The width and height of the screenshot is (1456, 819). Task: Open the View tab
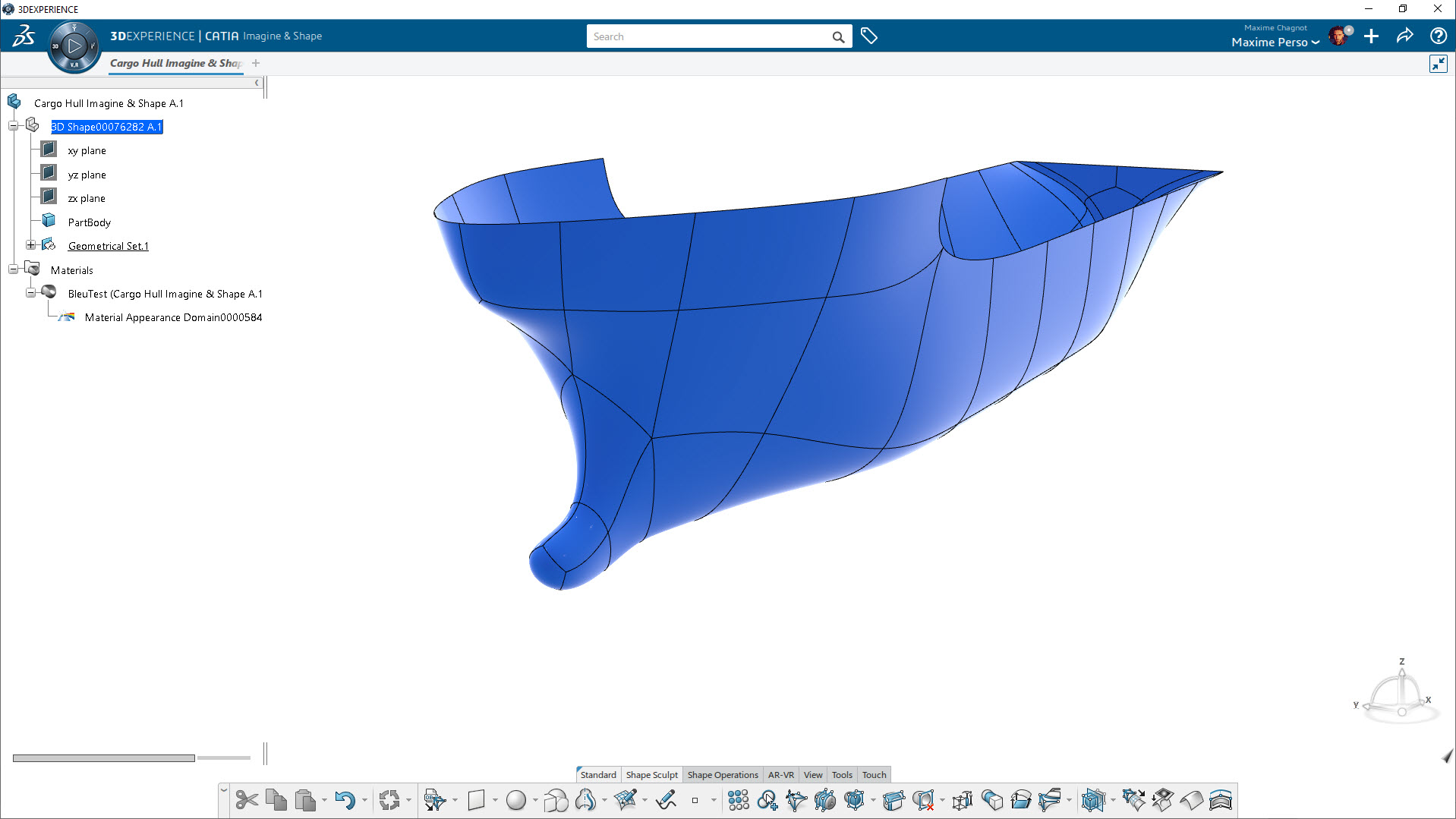pyautogui.click(x=813, y=775)
